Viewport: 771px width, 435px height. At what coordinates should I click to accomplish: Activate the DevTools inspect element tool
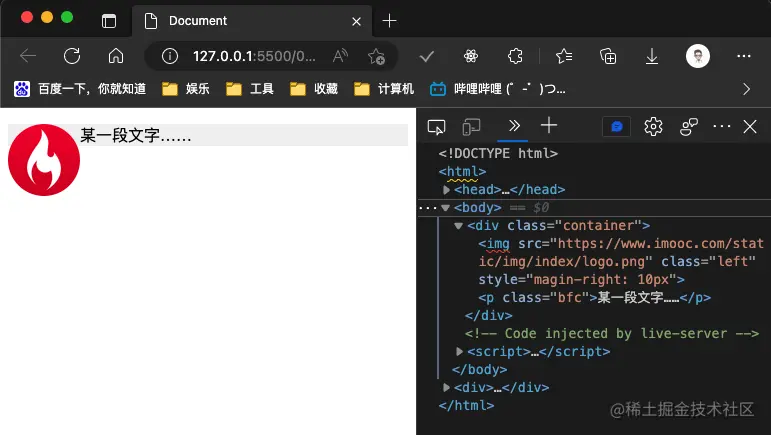pyautogui.click(x=436, y=127)
